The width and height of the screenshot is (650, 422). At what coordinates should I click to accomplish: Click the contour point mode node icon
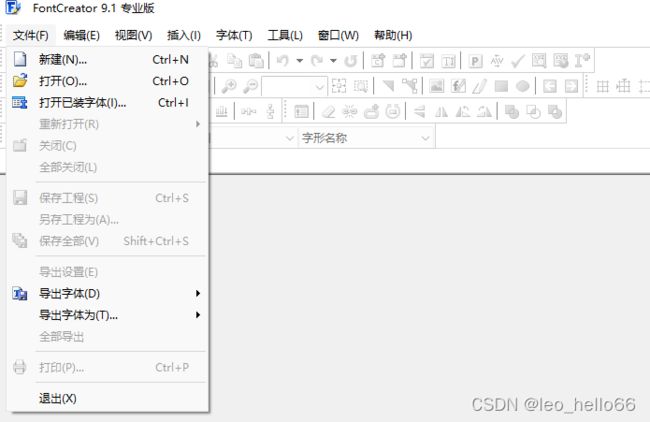(x=410, y=86)
